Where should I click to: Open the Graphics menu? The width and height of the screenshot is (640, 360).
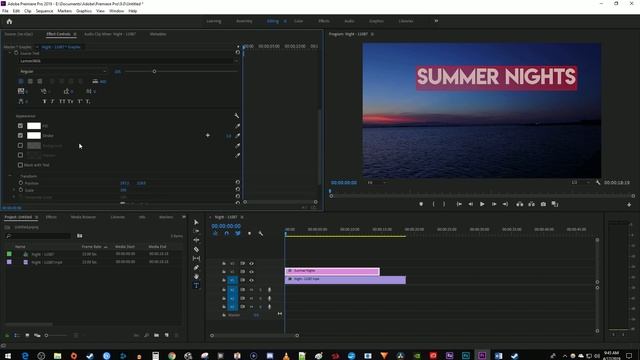click(x=84, y=11)
